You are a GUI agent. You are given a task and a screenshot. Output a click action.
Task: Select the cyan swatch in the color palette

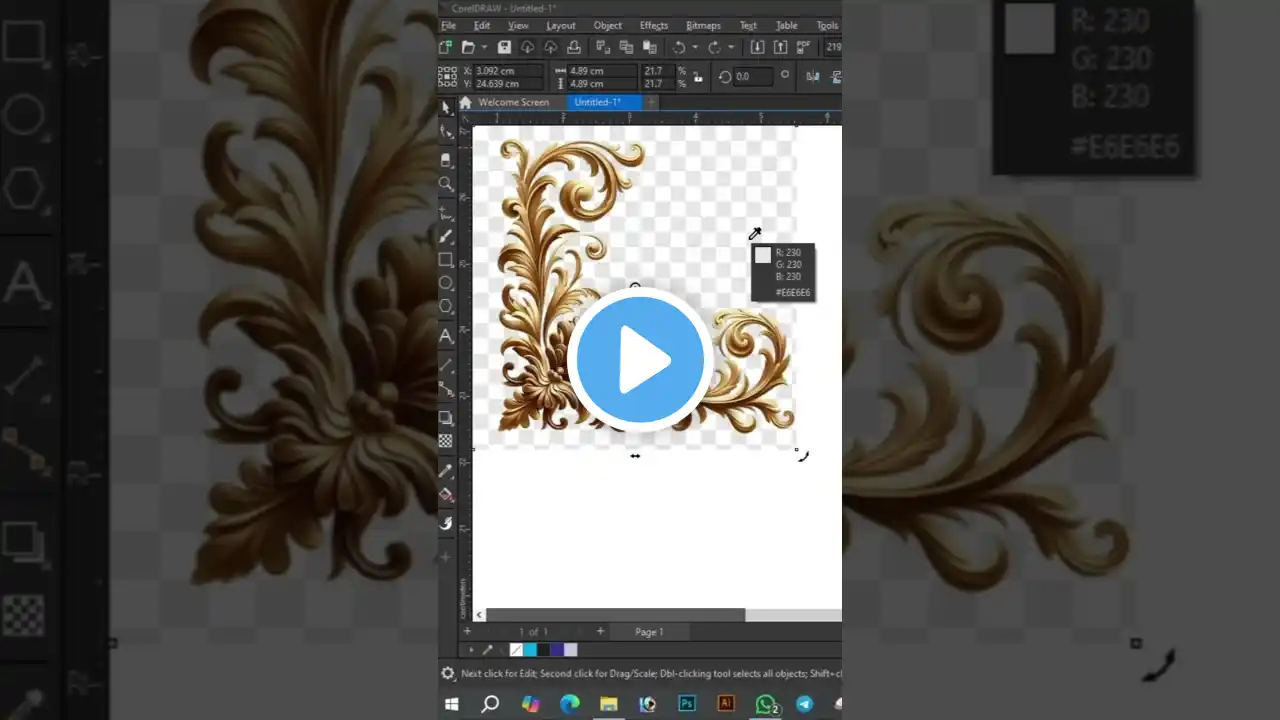(530, 650)
